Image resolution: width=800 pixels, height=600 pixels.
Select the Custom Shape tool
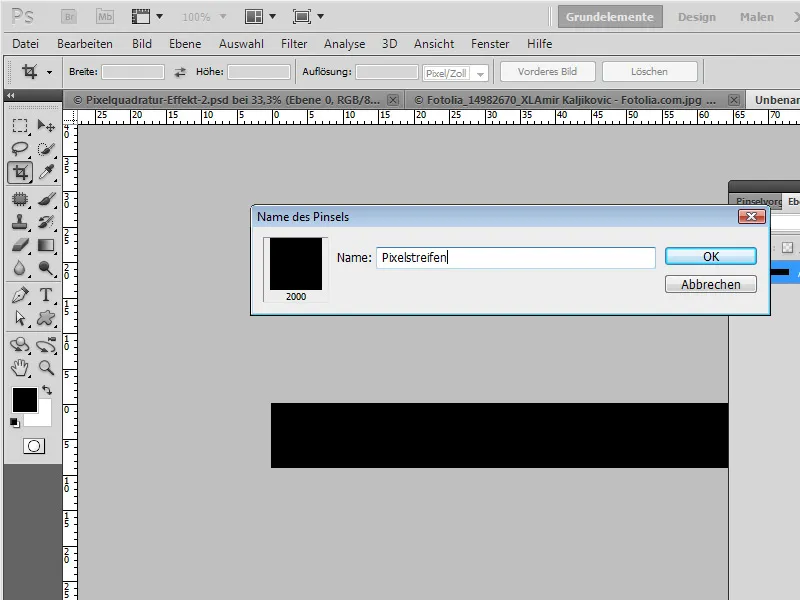coord(46,318)
